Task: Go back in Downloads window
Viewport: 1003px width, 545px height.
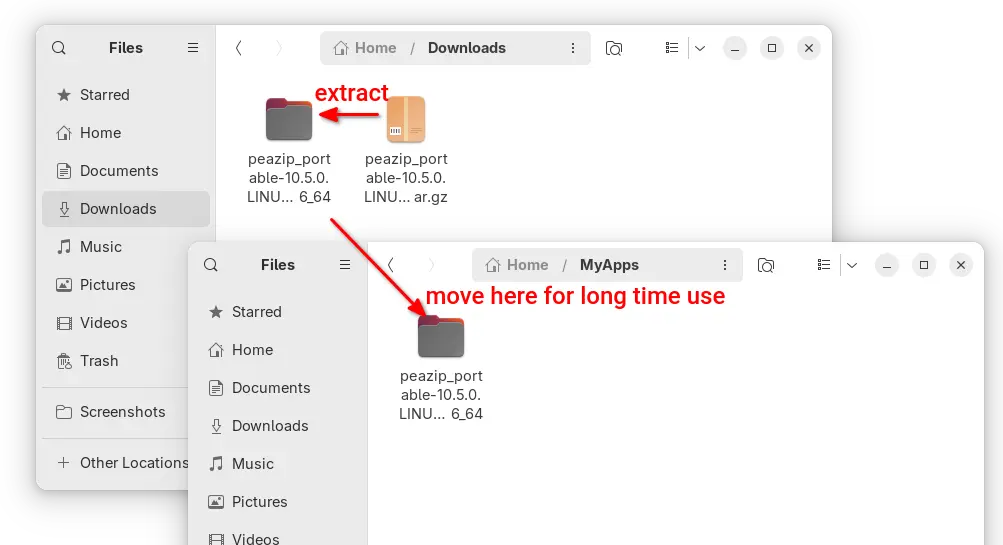Action: tap(239, 48)
